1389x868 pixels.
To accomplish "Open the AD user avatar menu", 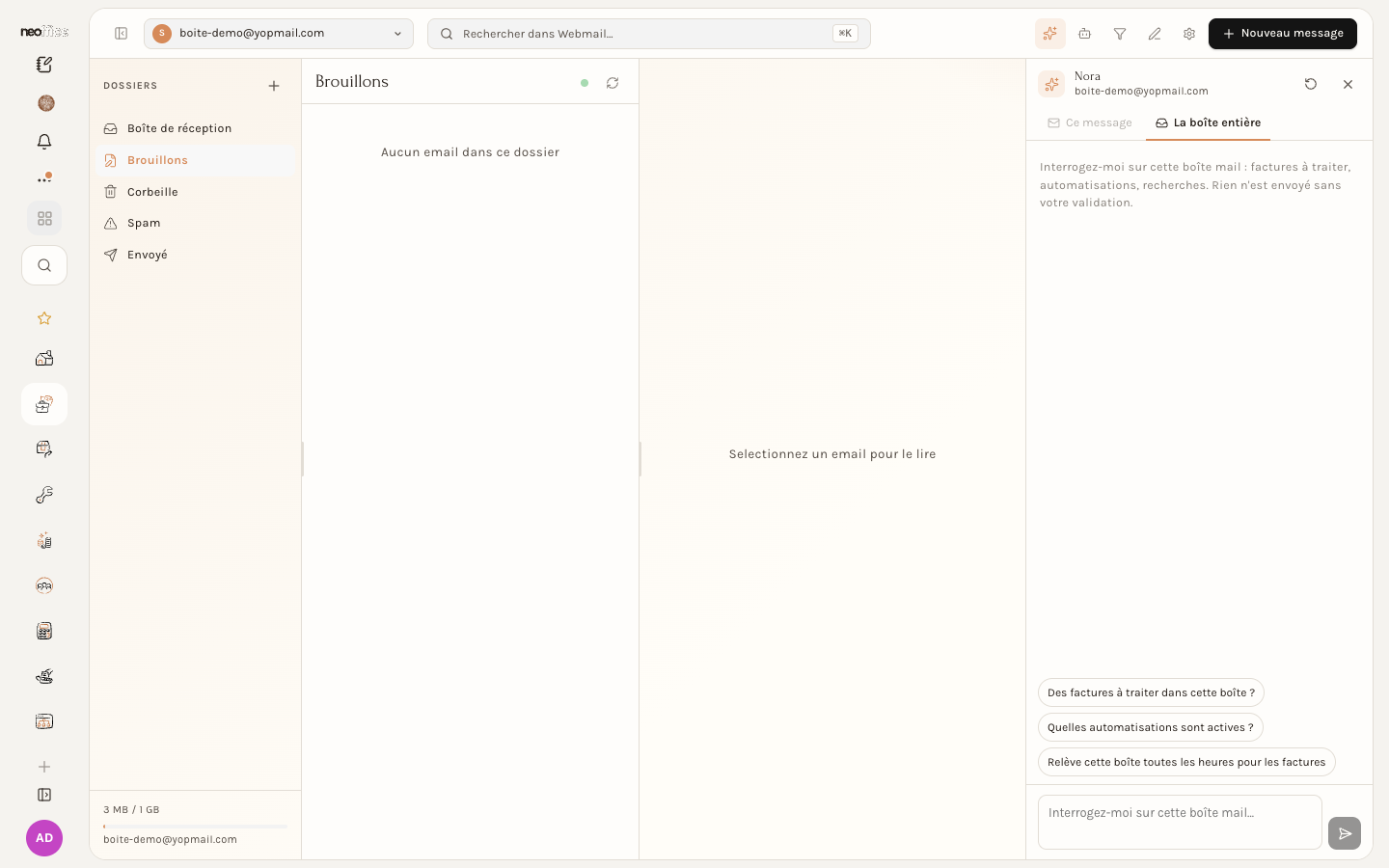I will click(44, 838).
